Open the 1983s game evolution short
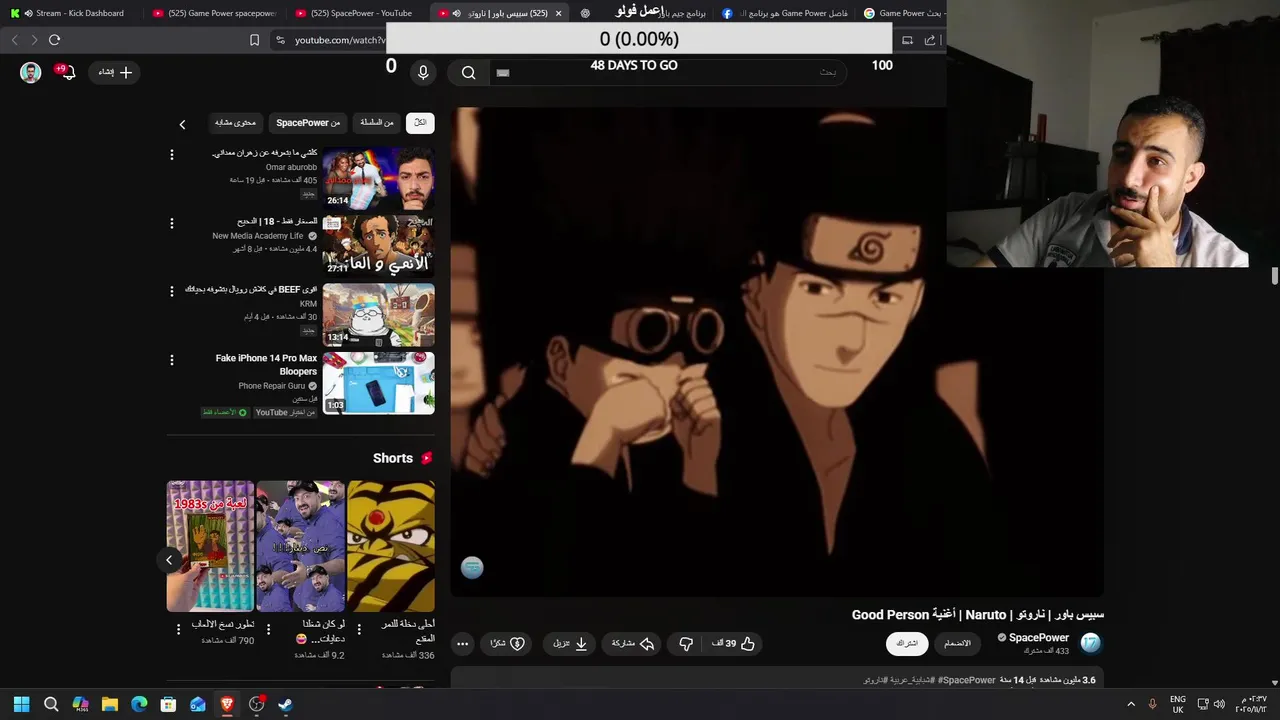 point(210,546)
